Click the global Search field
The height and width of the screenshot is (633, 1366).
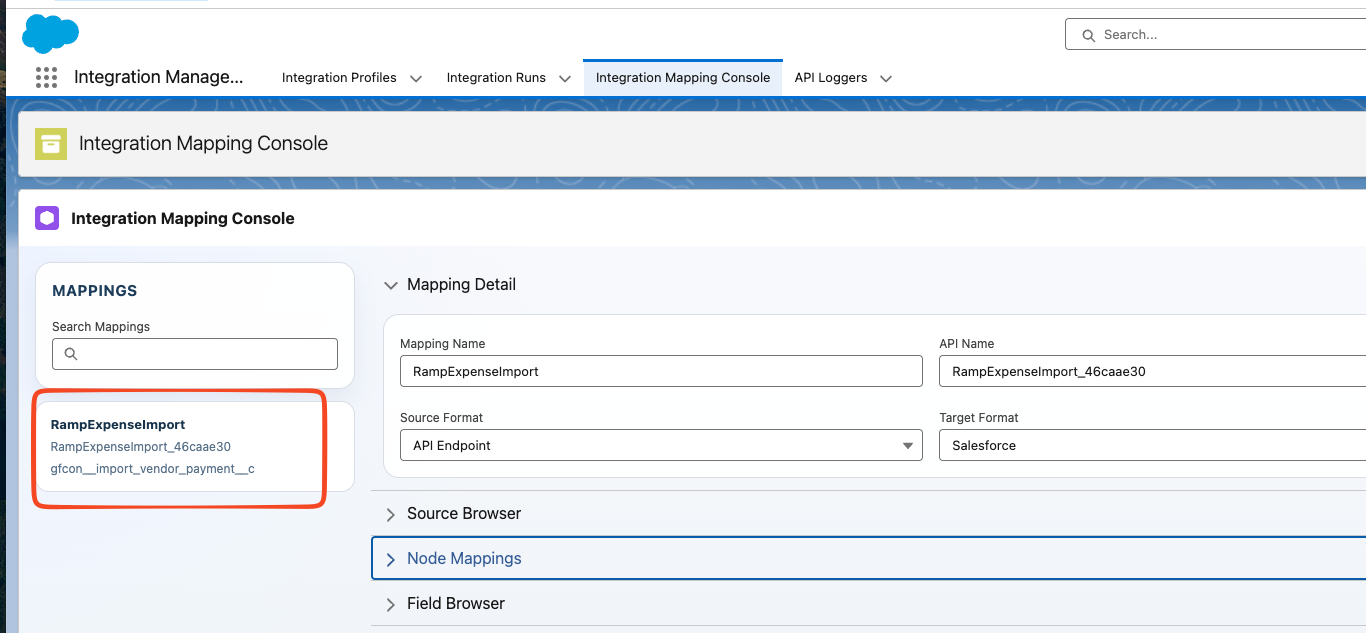(1215, 35)
